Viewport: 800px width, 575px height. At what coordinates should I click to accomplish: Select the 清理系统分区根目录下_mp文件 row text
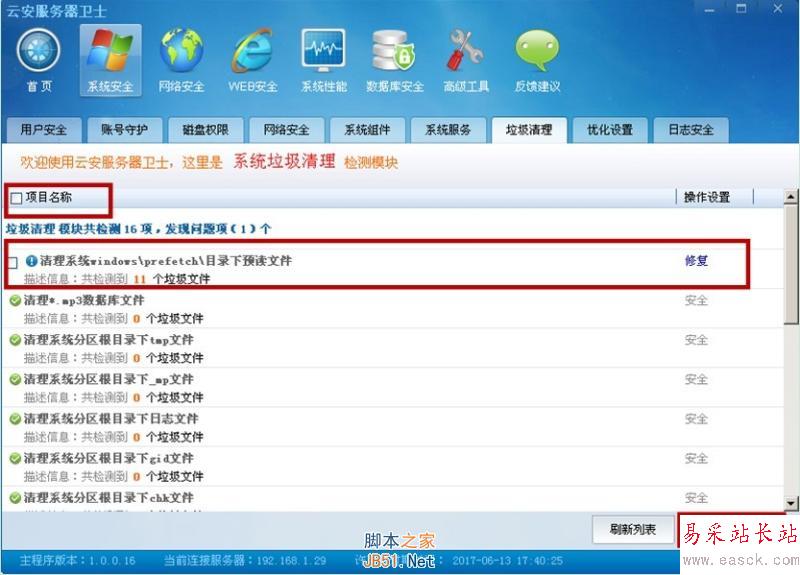tap(109, 379)
